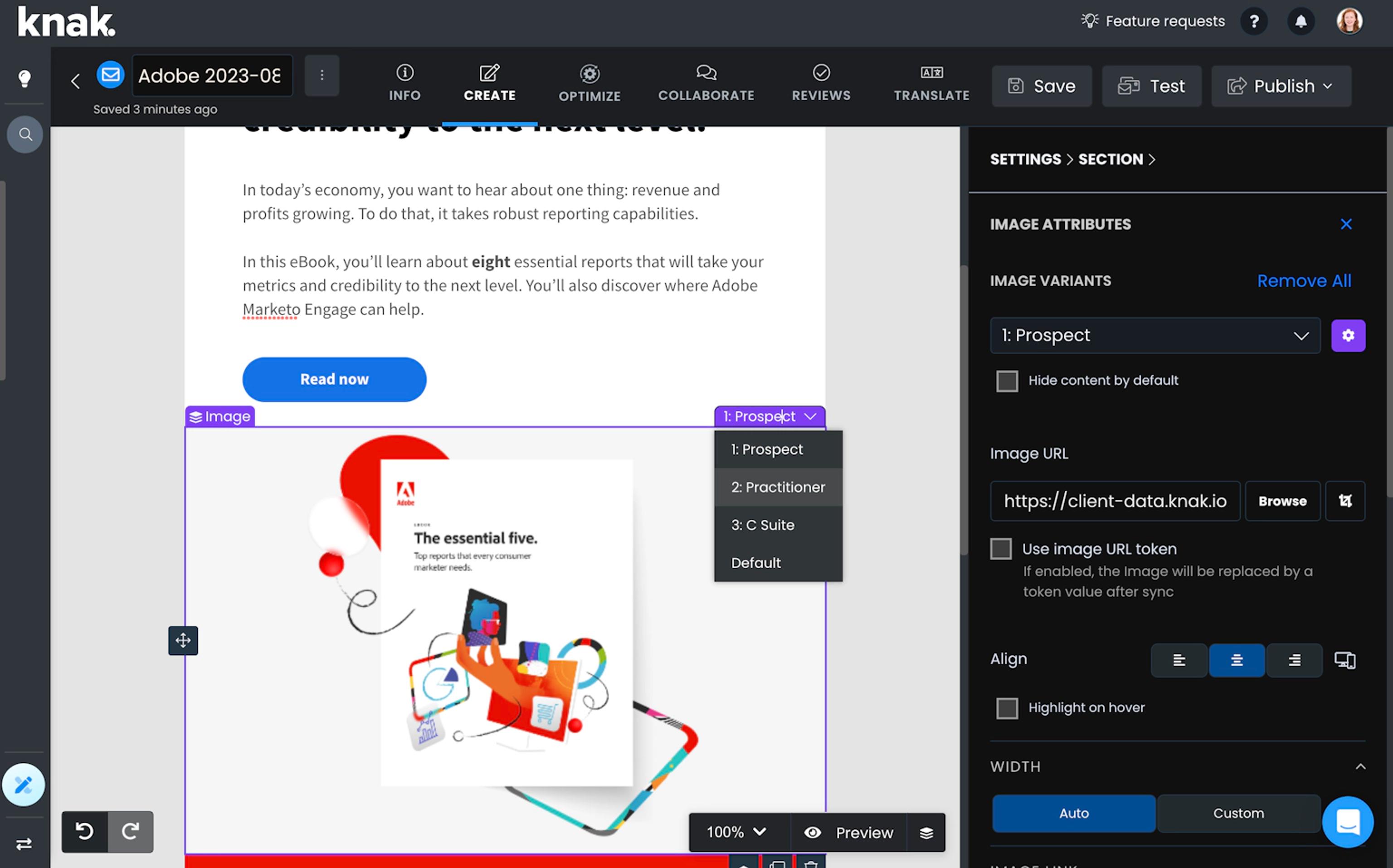Open the chat support bubble
Image resolution: width=1393 pixels, height=868 pixels.
pyautogui.click(x=1347, y=821)
